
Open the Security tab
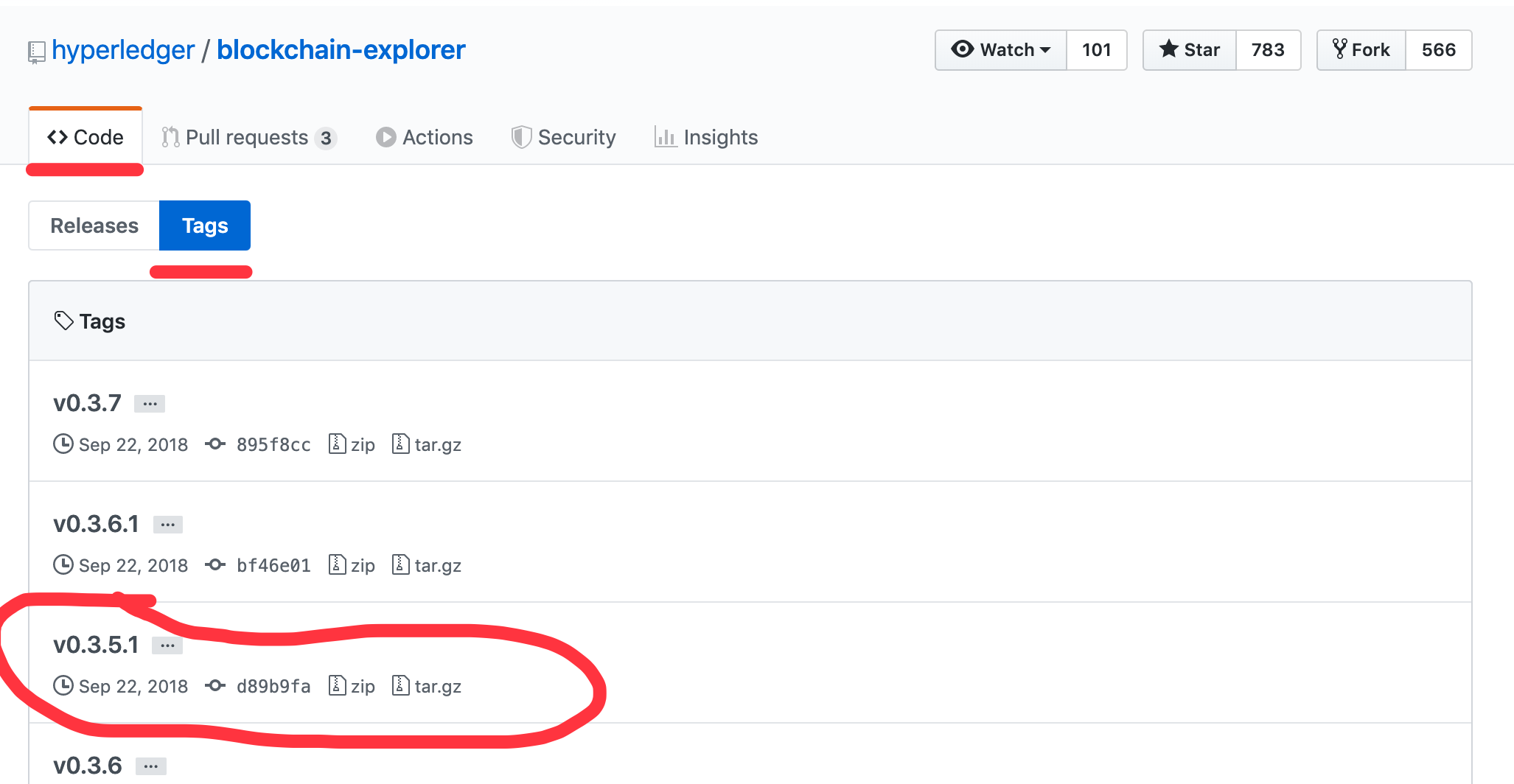tap(564, 137)
